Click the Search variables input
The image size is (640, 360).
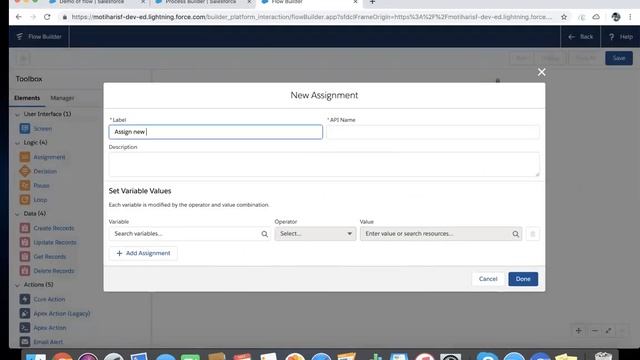click(189, 234)
